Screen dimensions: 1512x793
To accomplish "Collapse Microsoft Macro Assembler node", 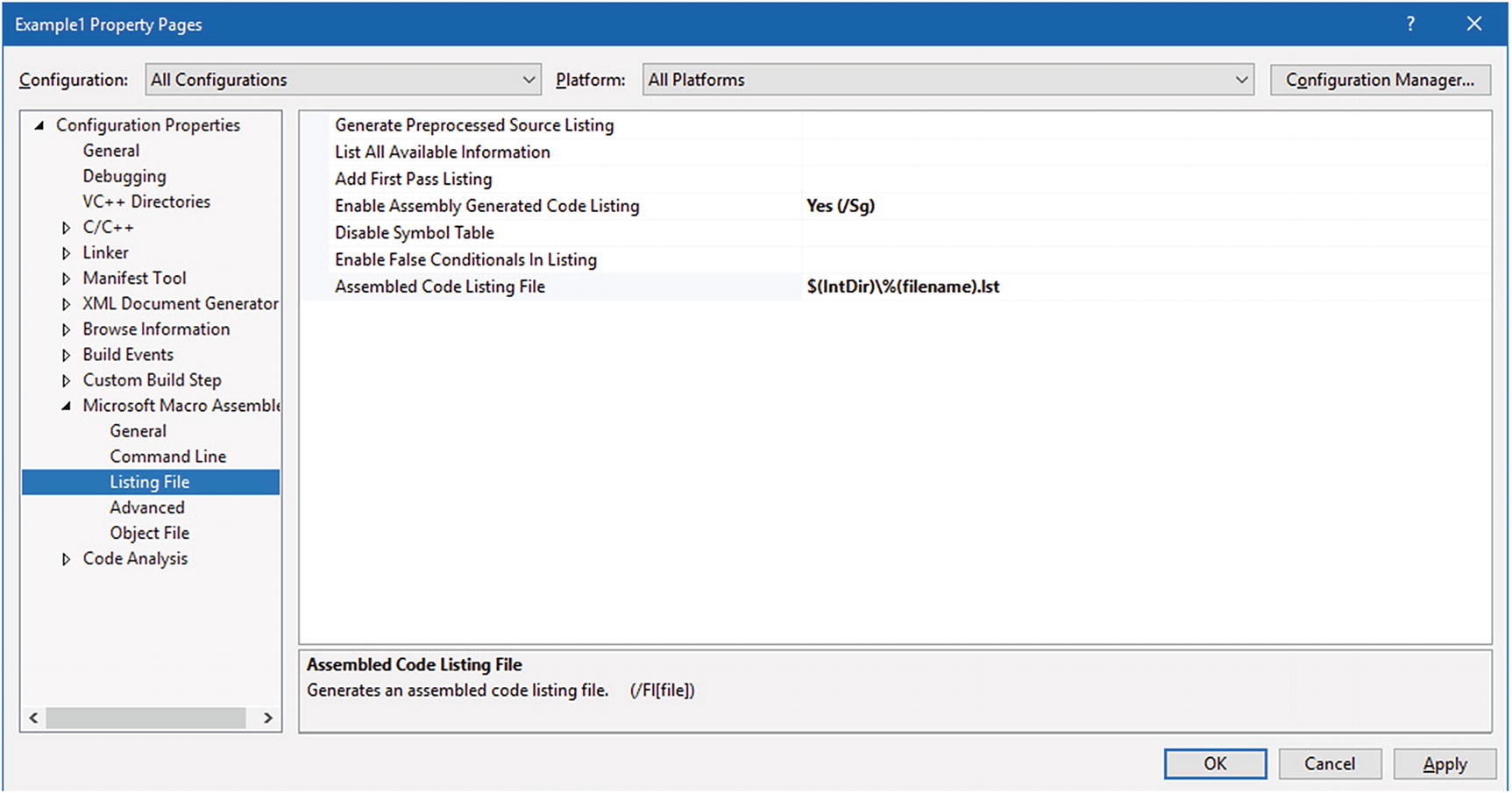I will point(66,406).
